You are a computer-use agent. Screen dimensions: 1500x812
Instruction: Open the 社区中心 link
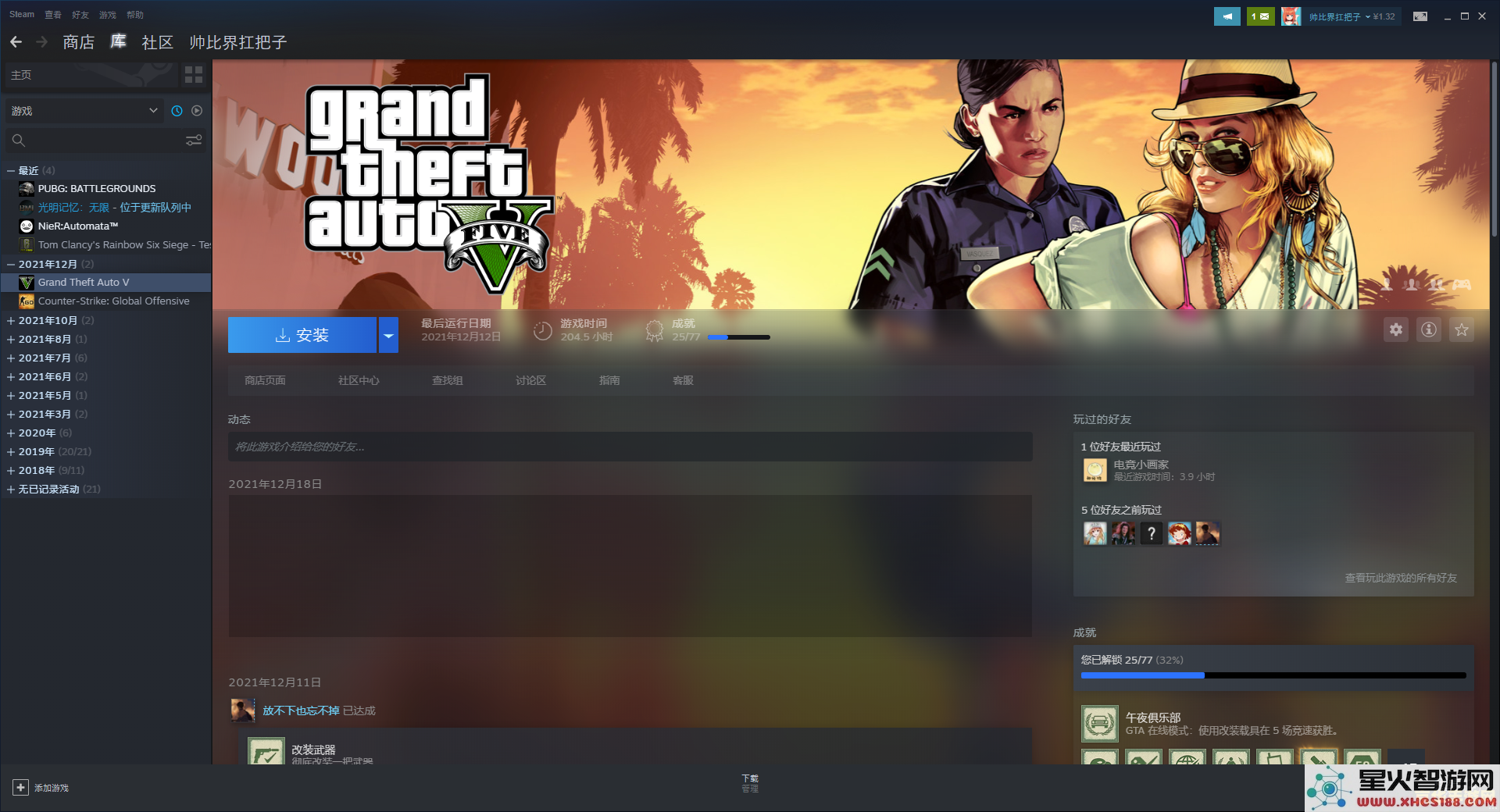(x=359, y=380)
